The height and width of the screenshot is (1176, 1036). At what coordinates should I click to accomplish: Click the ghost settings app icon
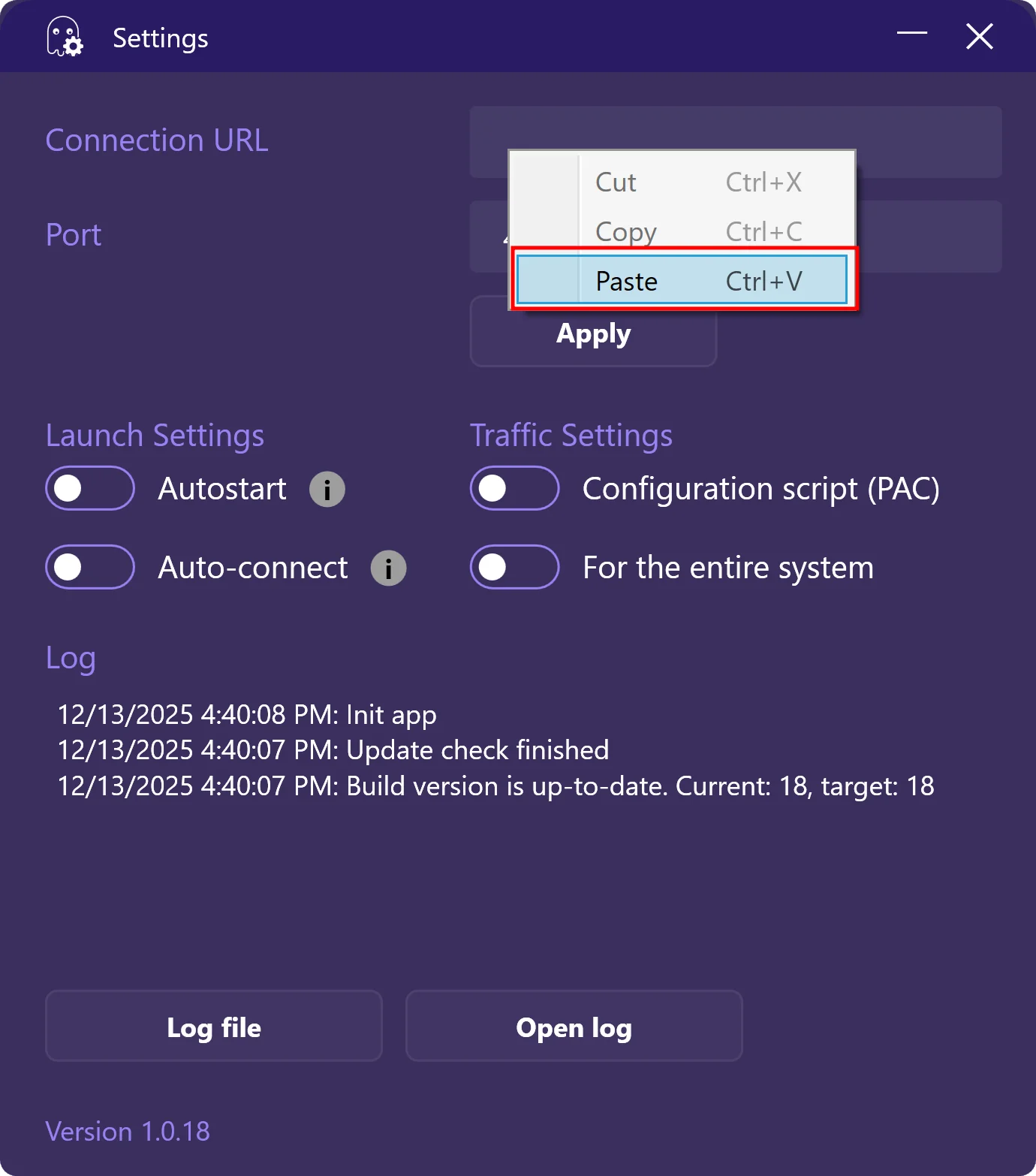tap(65, 37)
